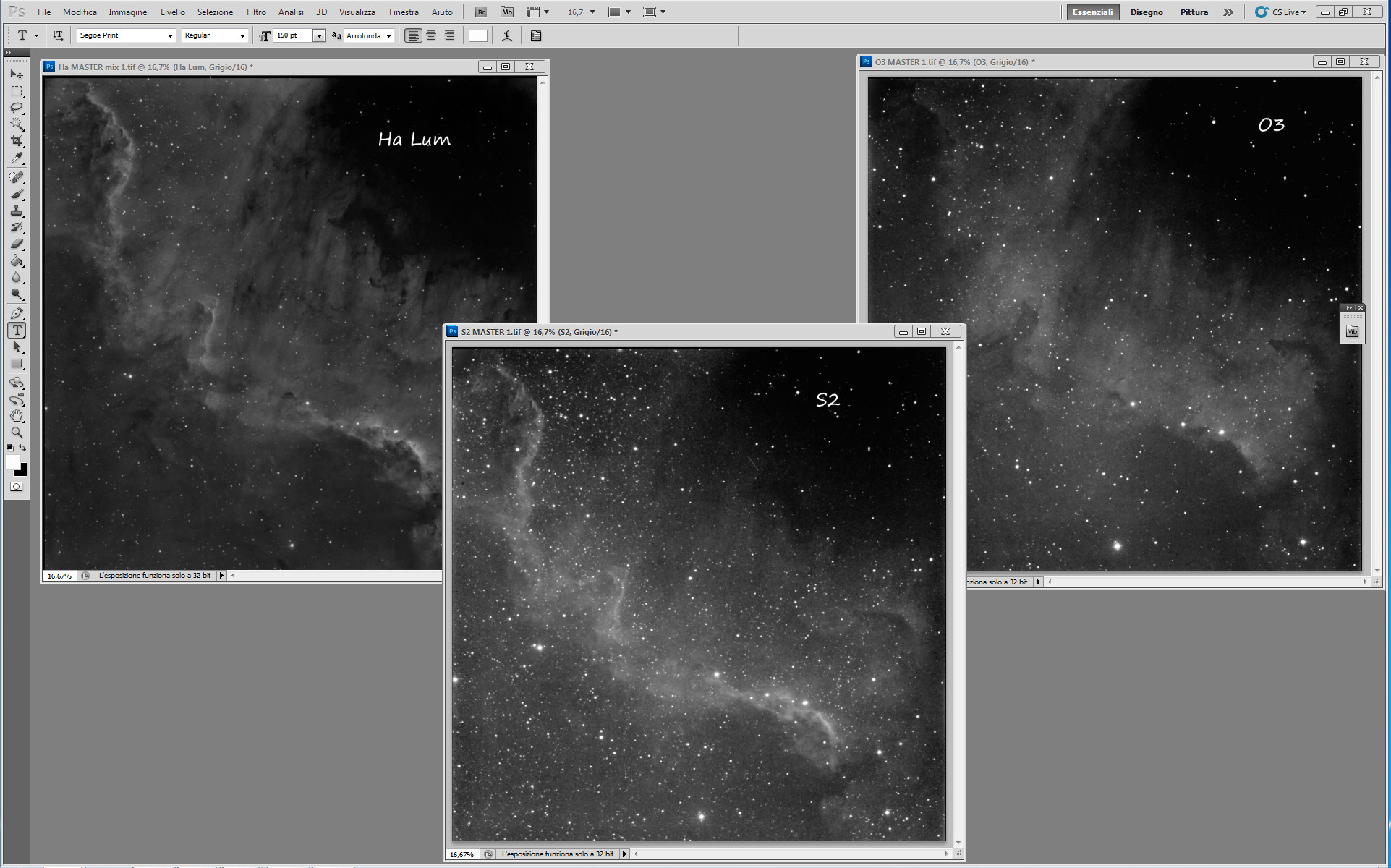Image resolution: width=1391 pixels, height=868 pixels.
Task: Open status bar menu arrow in Ha window
Action: pyautogui.click(x=221, y=576)
